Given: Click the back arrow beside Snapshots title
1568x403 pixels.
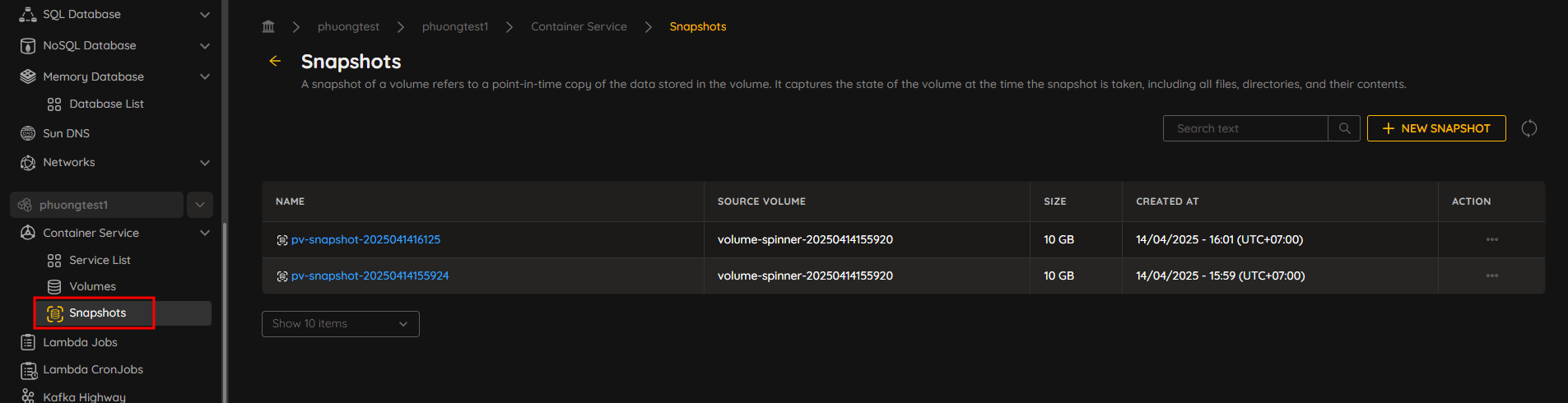Looking at the screenshot, I should 275,61.
